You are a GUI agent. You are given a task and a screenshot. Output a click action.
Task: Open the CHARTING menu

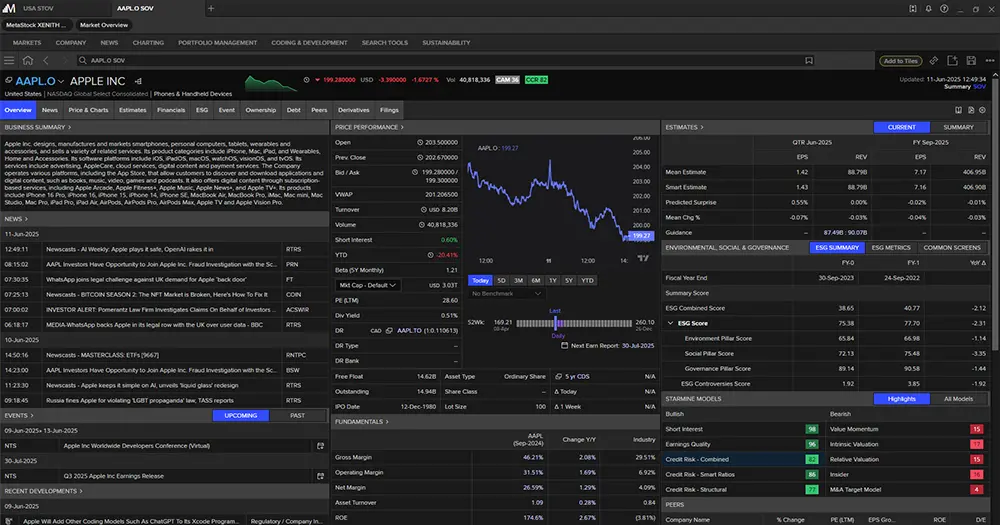[x=148, y=43]
